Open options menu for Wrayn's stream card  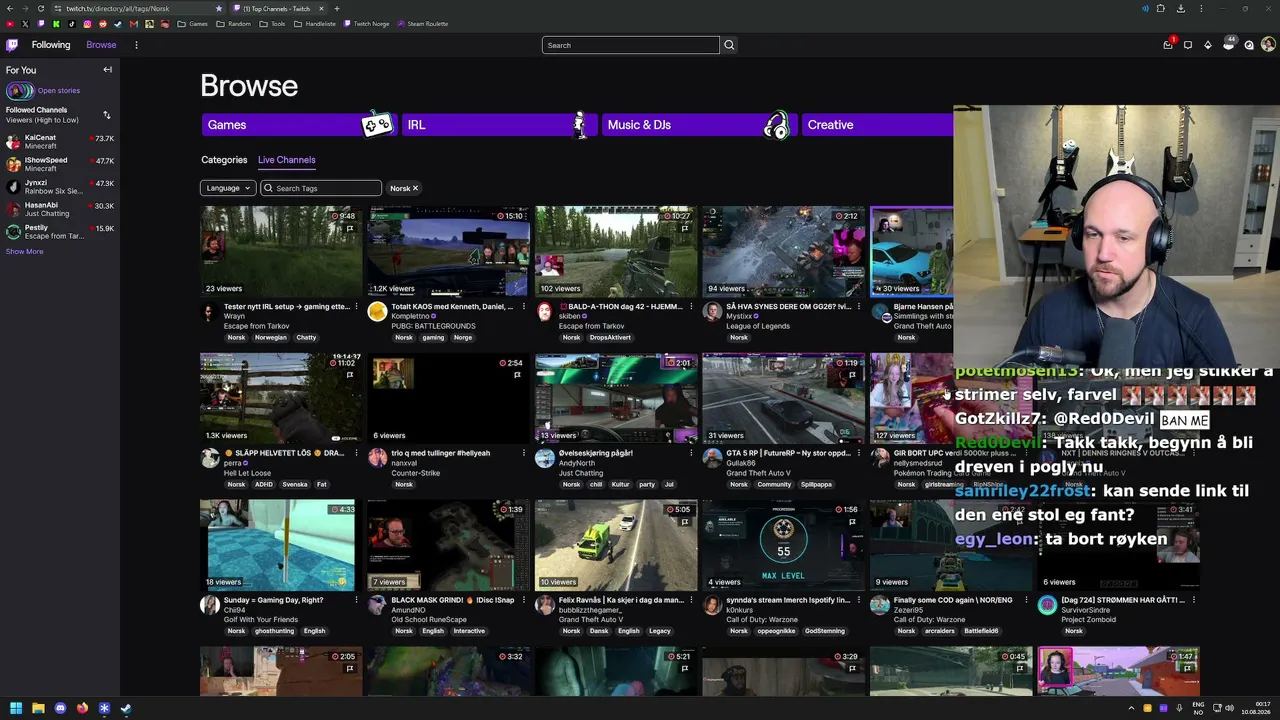click(x=356, y=307)
